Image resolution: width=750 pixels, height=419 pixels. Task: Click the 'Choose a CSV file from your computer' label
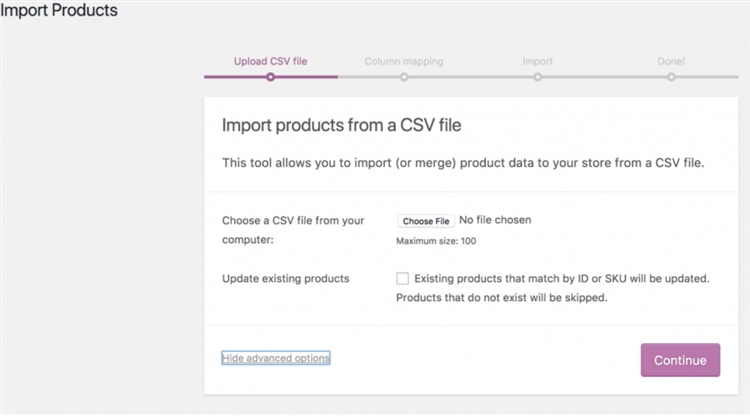point(293,229)
